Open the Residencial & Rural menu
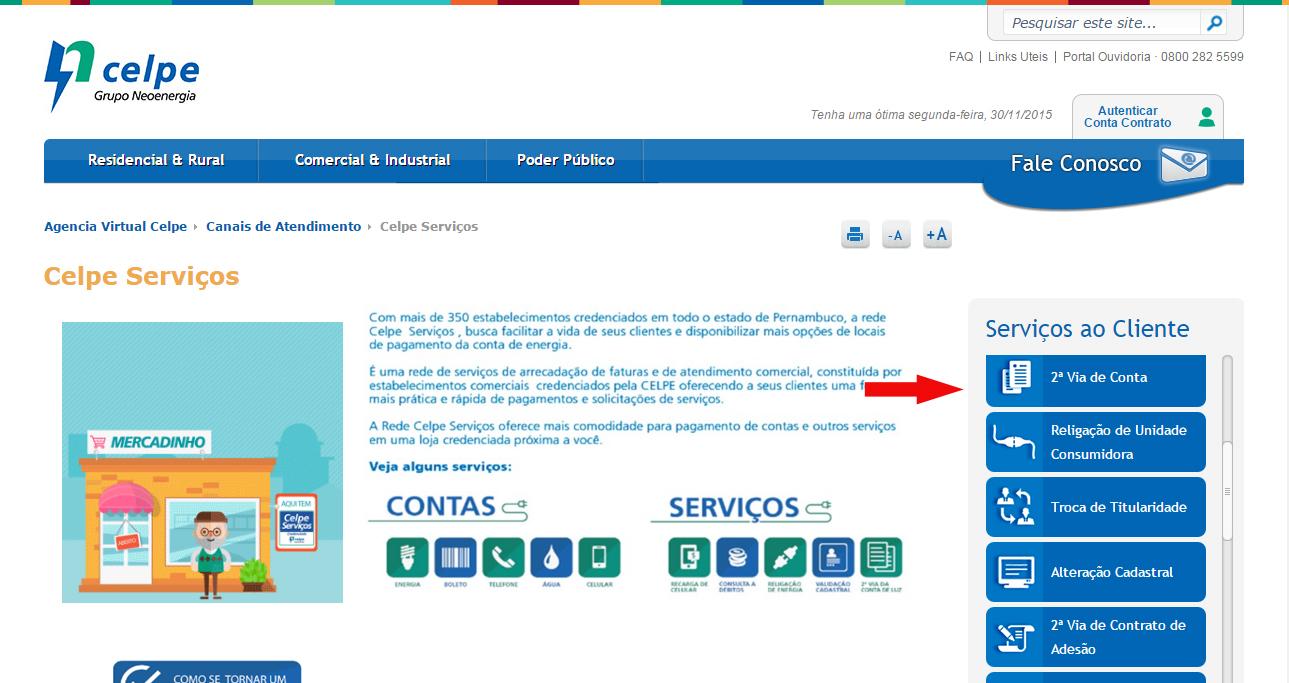1289x683 pixels. tap(156, 160)
